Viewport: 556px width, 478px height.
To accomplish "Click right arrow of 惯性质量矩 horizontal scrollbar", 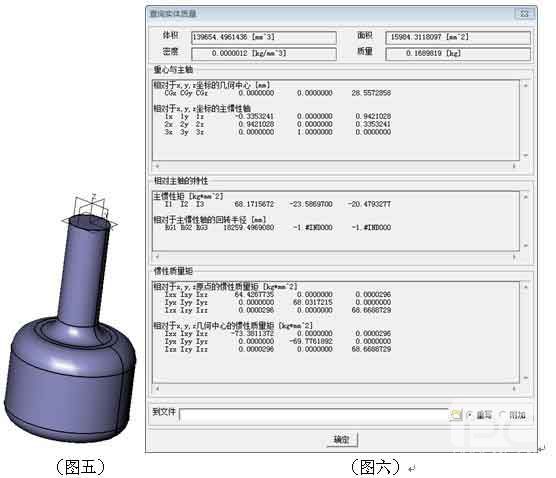I will [515, 389].
